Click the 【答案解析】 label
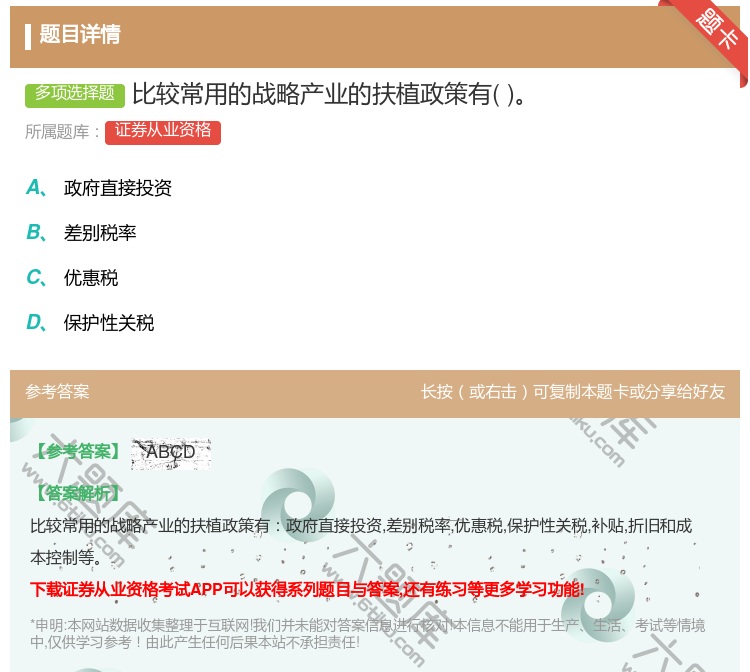 tap(78, 493)
